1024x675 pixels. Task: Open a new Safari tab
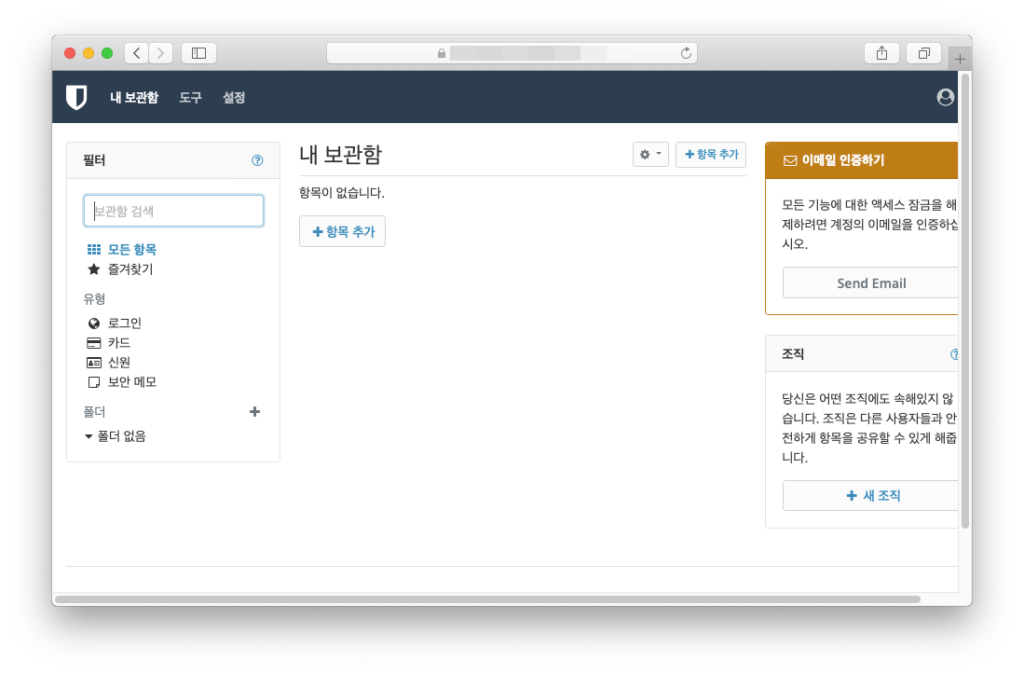click(959, 59)
